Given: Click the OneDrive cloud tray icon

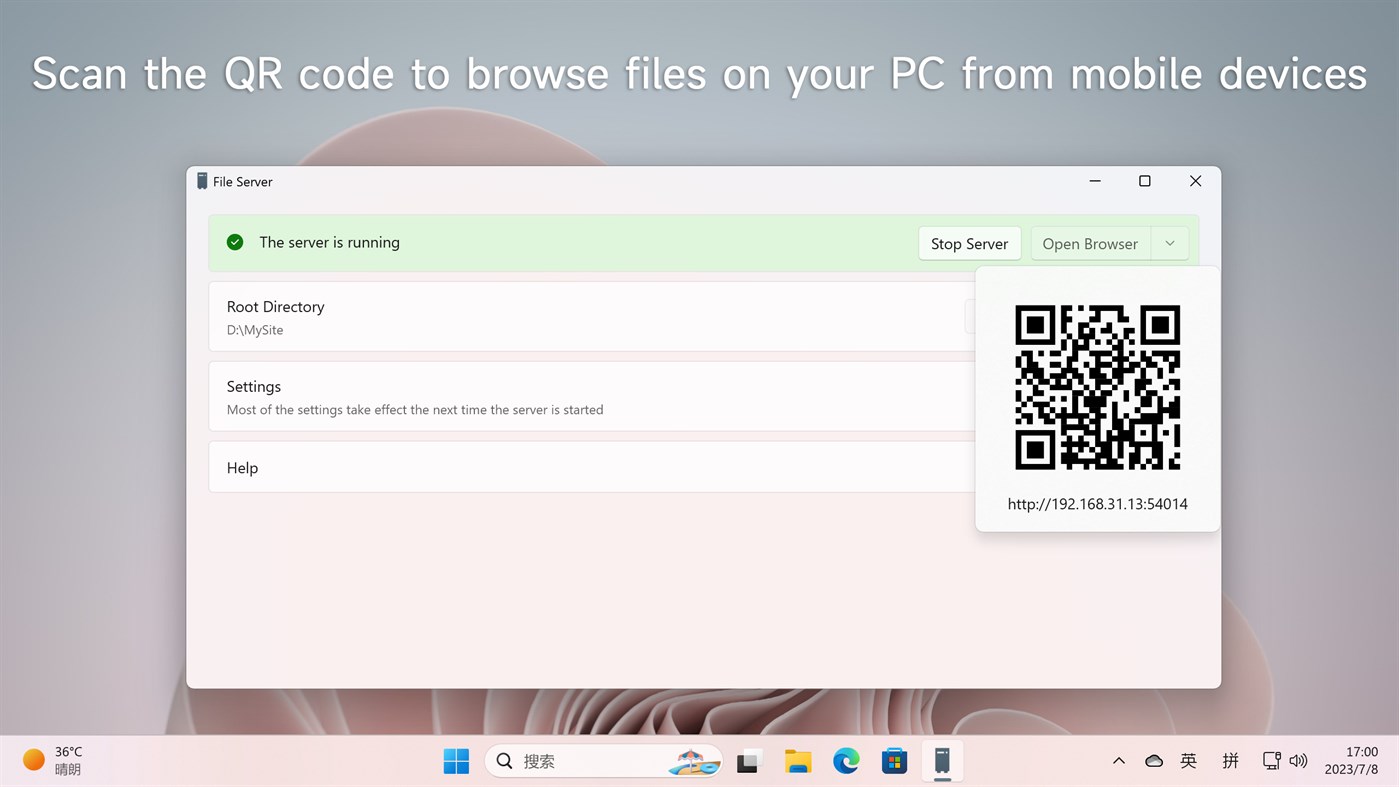Looking at the screenshot, I should pyautogui.click(x=1154, y=761).
